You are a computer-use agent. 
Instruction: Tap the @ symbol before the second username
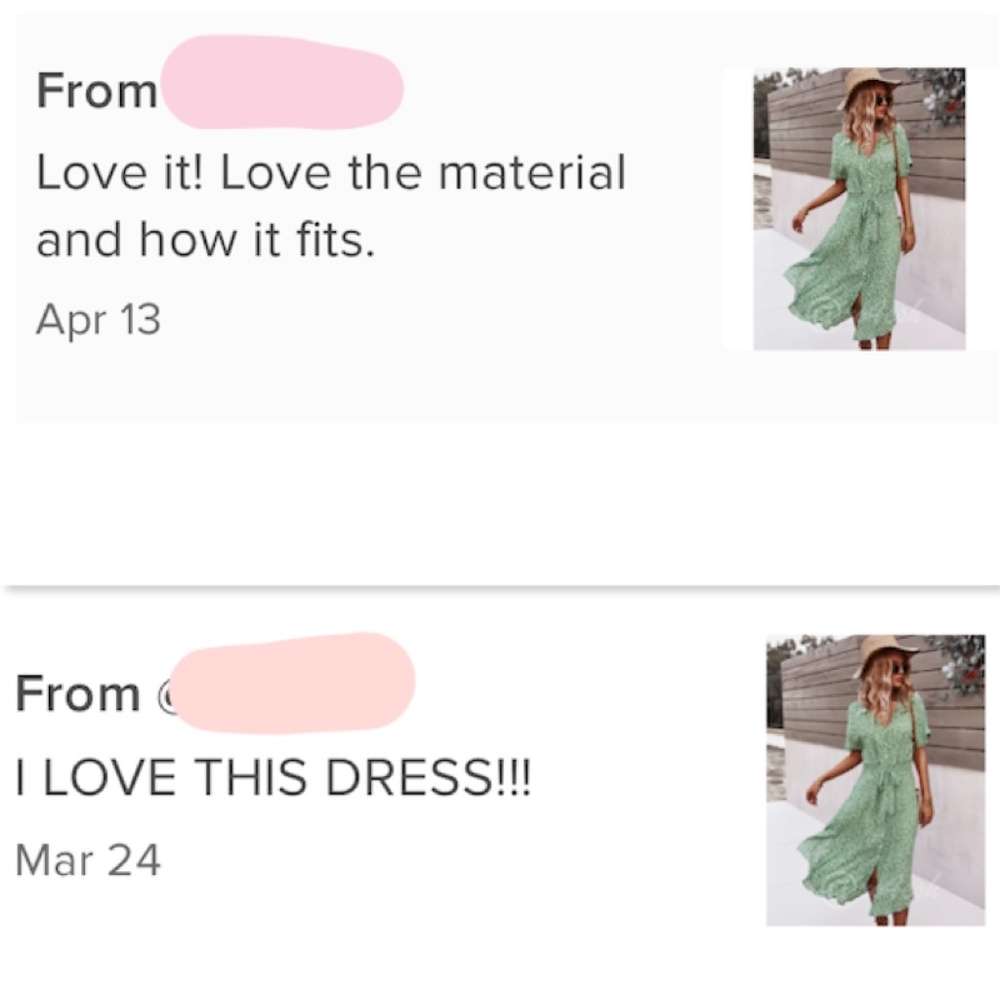[x=166, y=696]
